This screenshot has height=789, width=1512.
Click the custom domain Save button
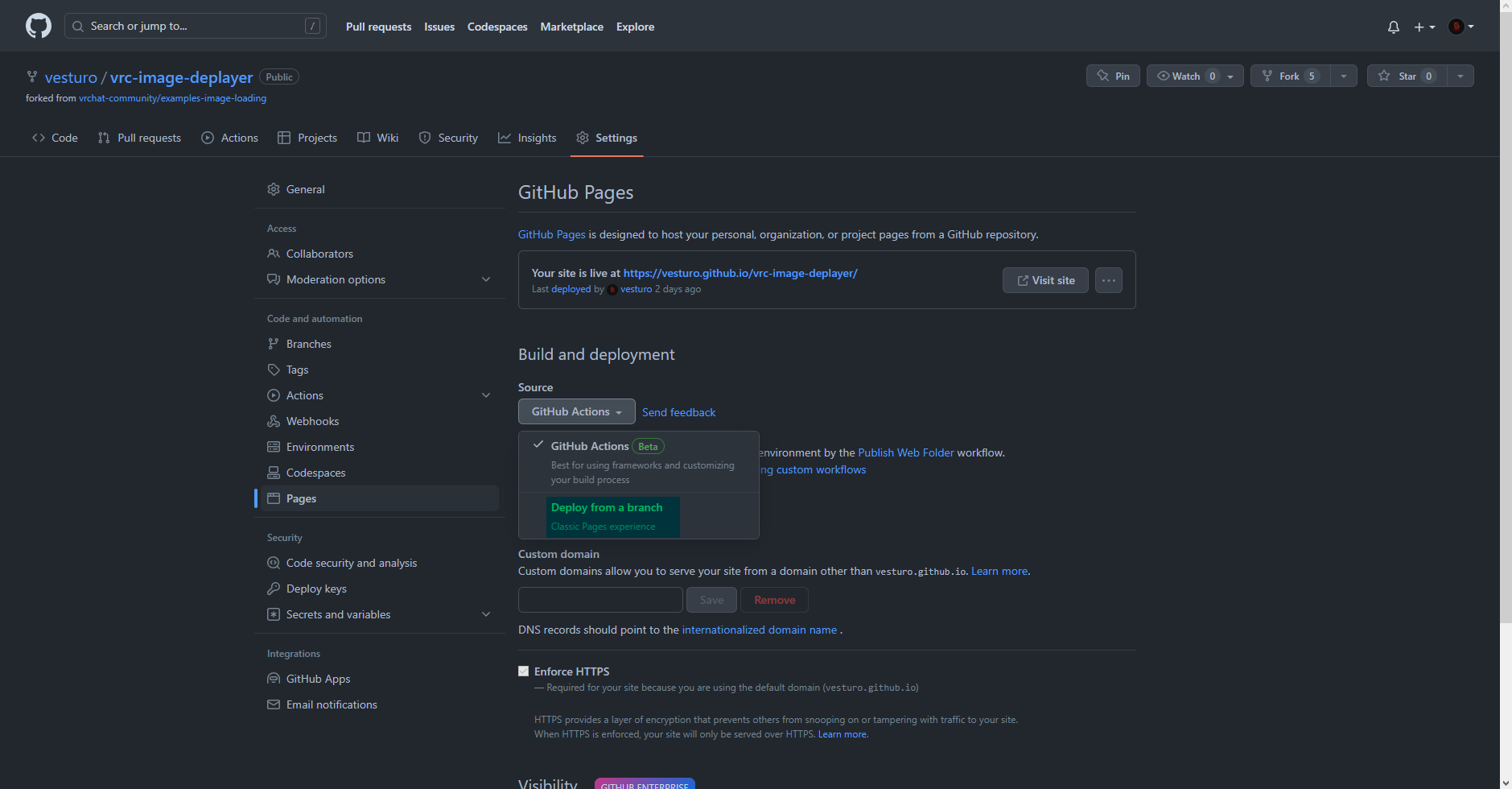711,600
